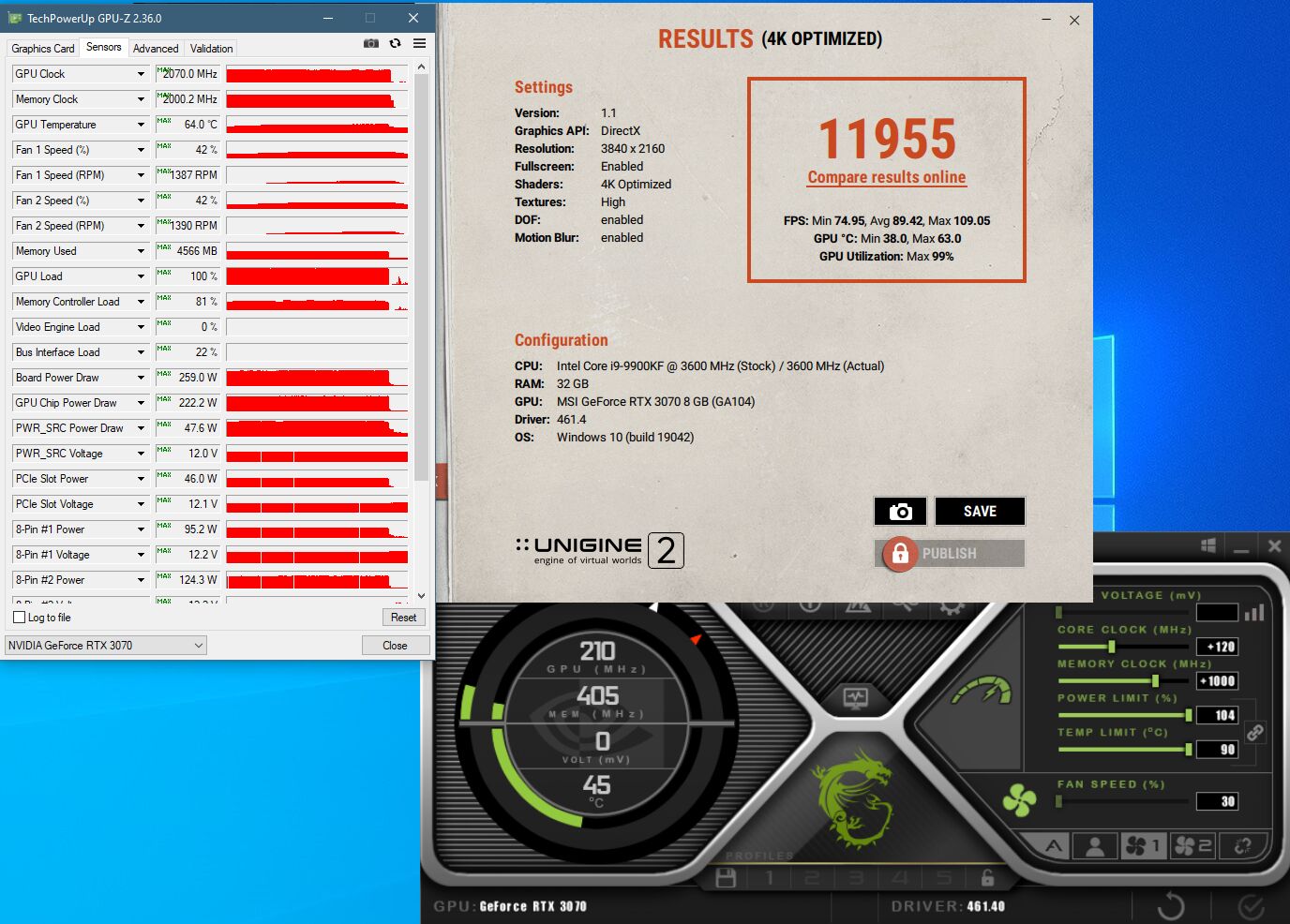Click core clock +120 value field
Viewport: 1290px width, 924px height.
pyautogui.click(x=1217, y=647)
